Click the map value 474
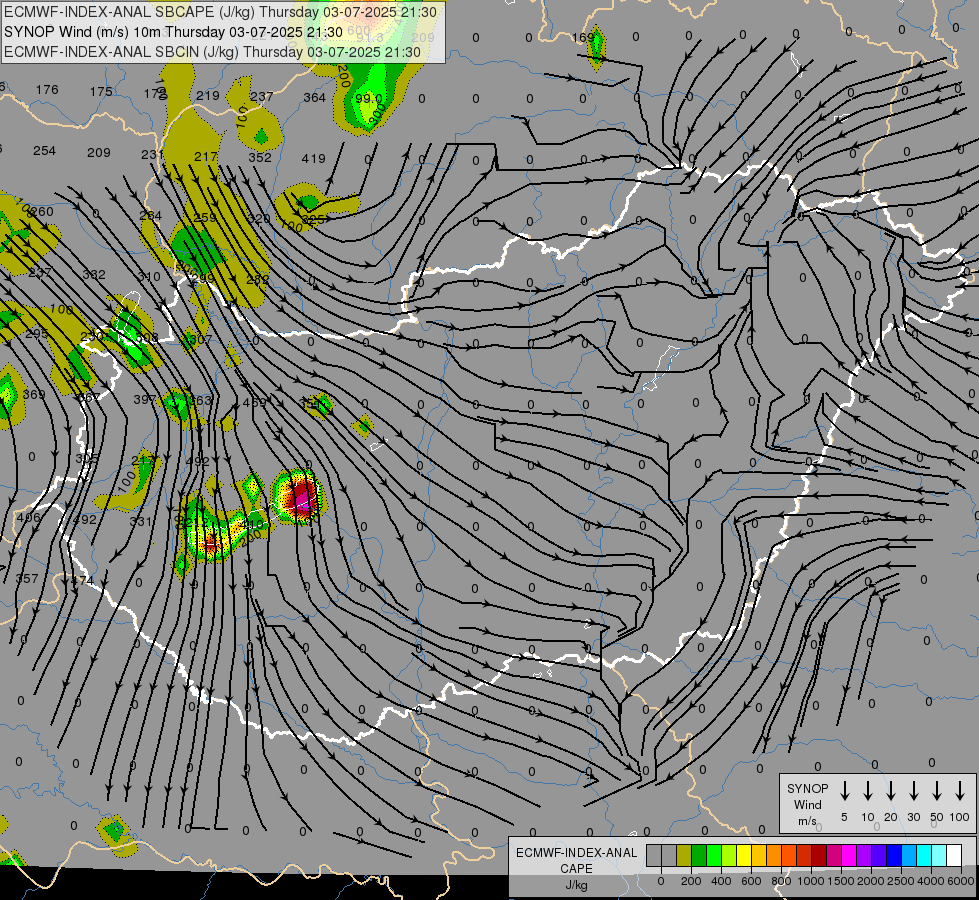This screenshot has height=900, width=979. [82, 581]
